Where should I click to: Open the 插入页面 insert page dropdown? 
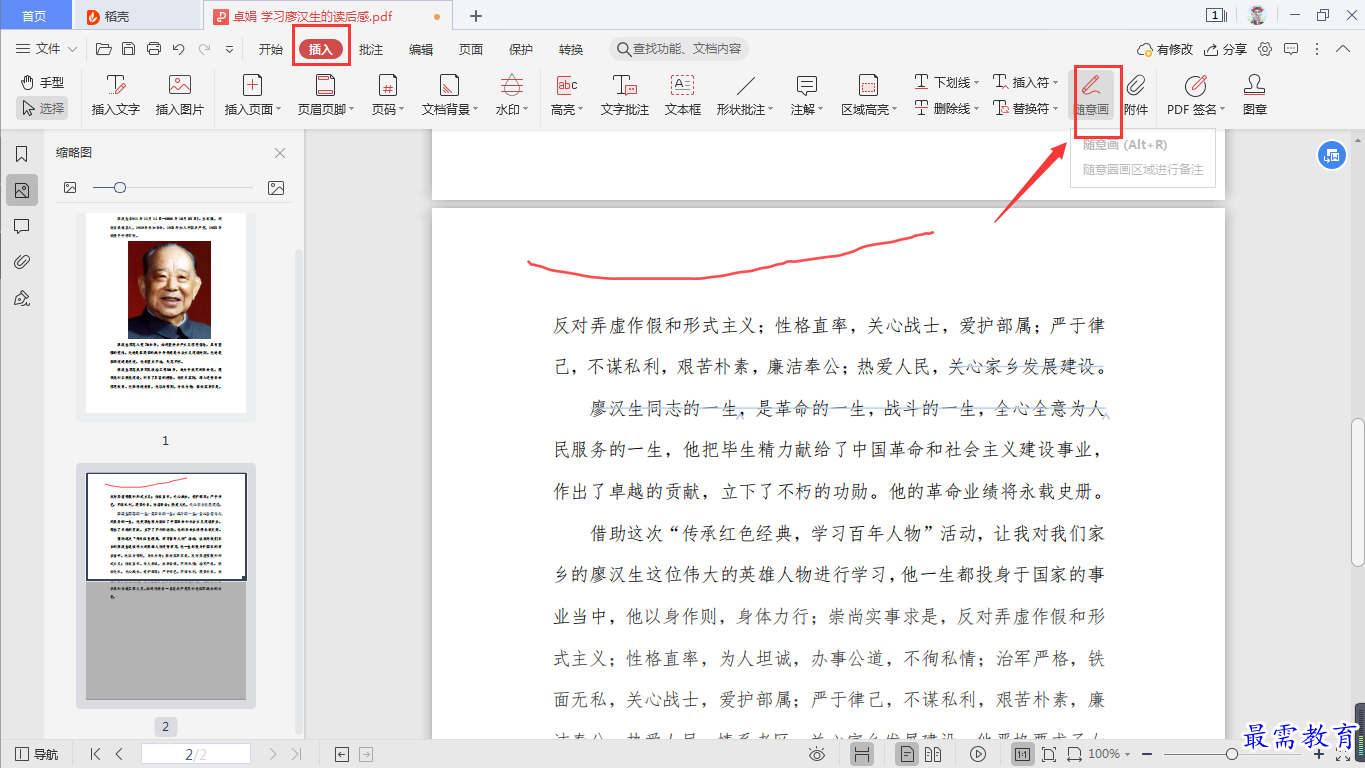(x=253, y=96)
